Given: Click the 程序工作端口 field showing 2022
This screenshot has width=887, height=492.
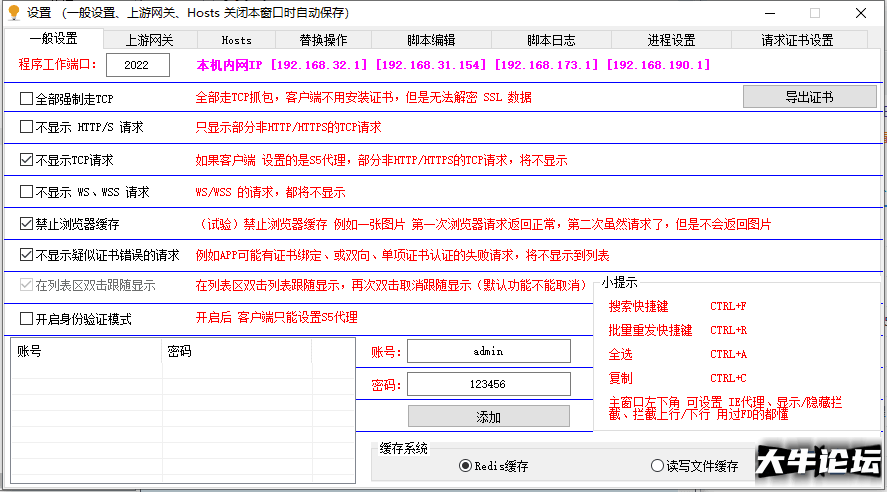Looking at the screenshot, I should click(137, 65).
